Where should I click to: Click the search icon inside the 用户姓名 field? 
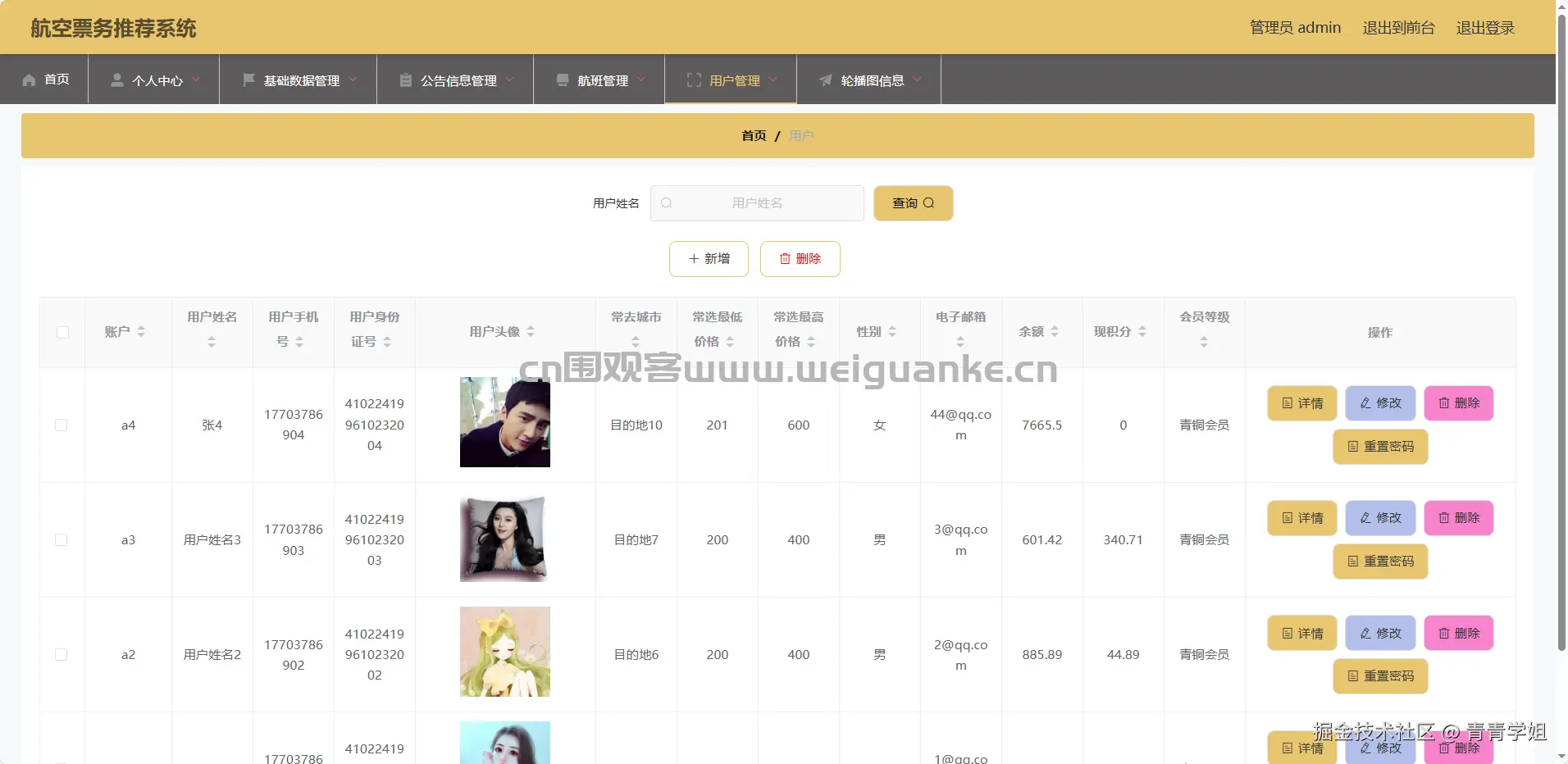pos(667,203)
